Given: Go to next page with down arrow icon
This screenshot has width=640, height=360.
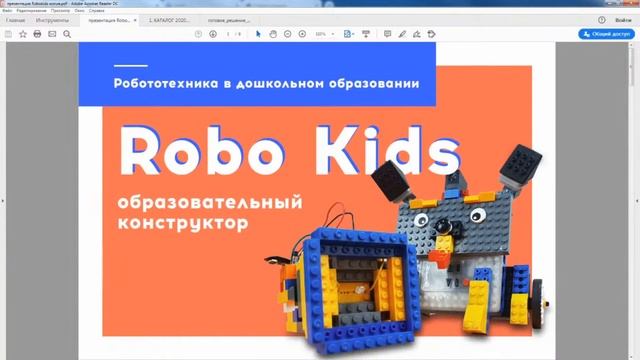Looking at the screenshot, I should pyautogui.click(x=213, y=34).
